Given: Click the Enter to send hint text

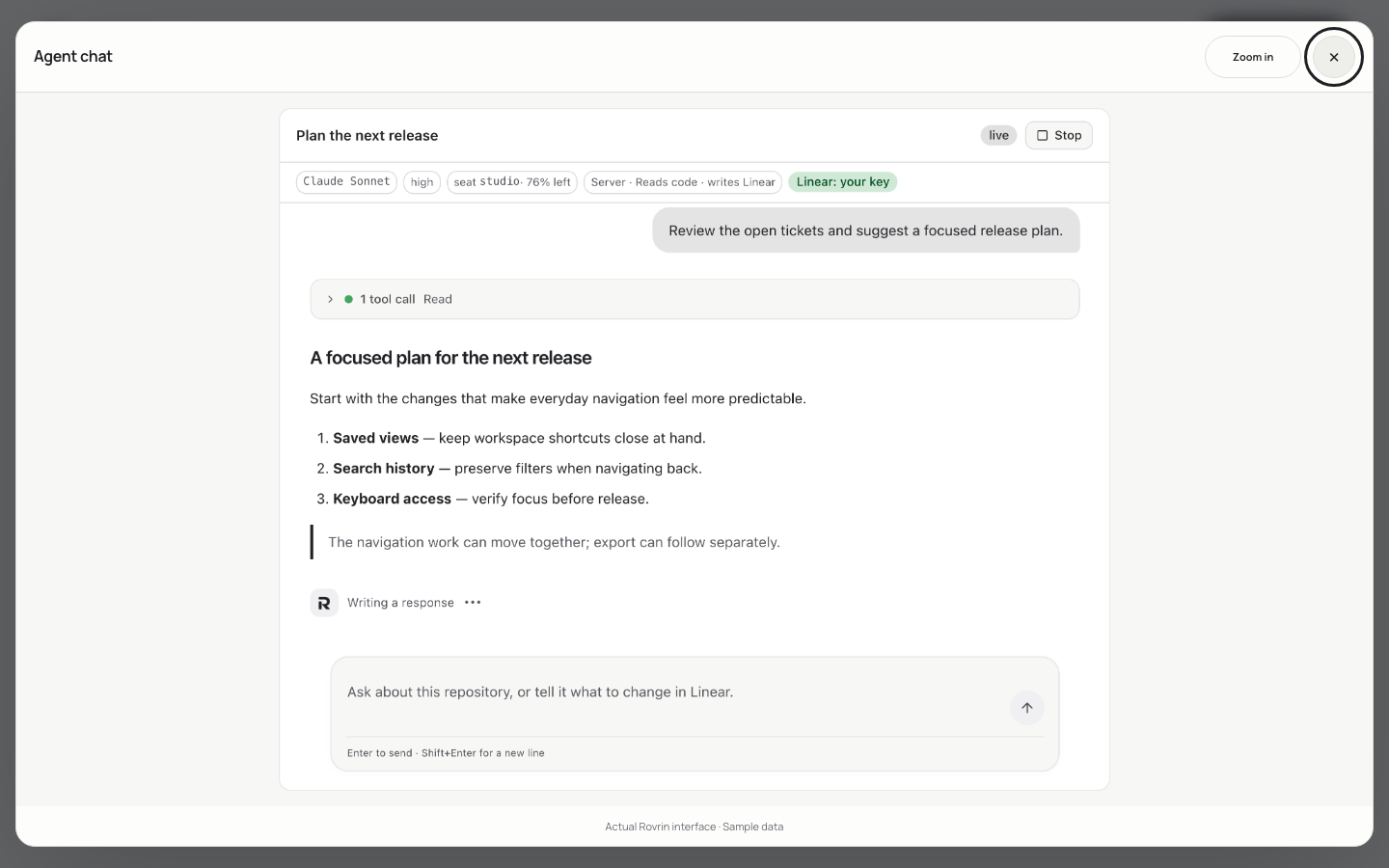Looking at the screenshot, I should (446, 753).
